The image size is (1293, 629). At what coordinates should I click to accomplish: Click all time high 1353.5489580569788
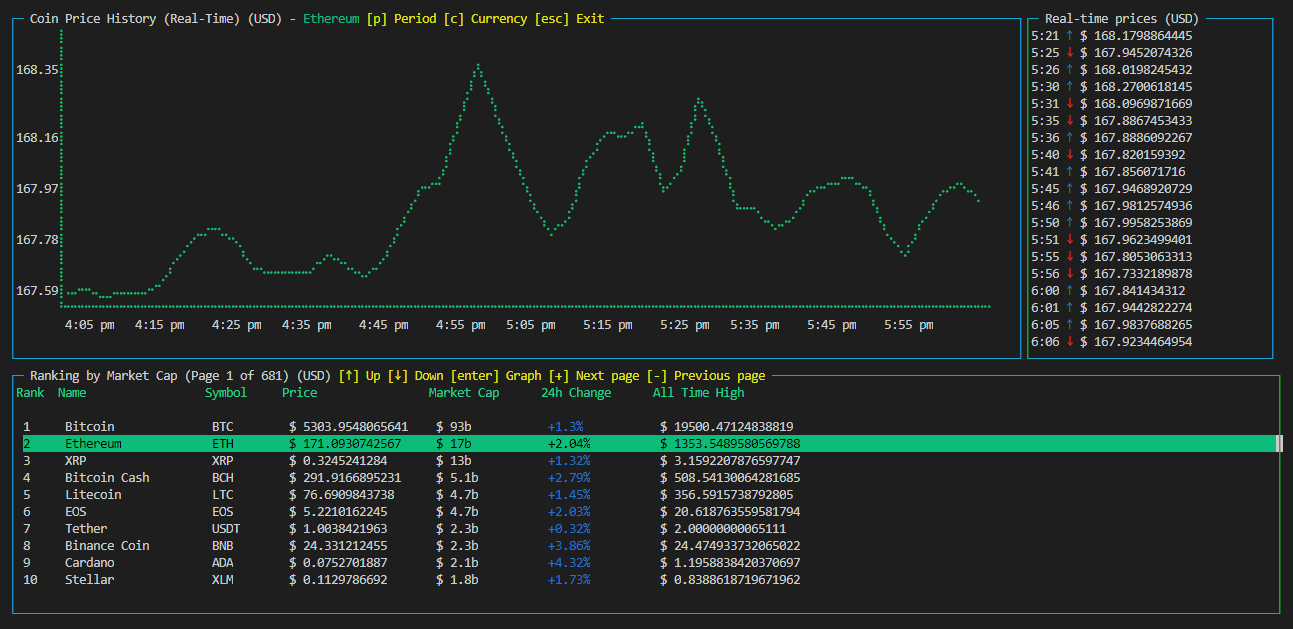(730, 444)
